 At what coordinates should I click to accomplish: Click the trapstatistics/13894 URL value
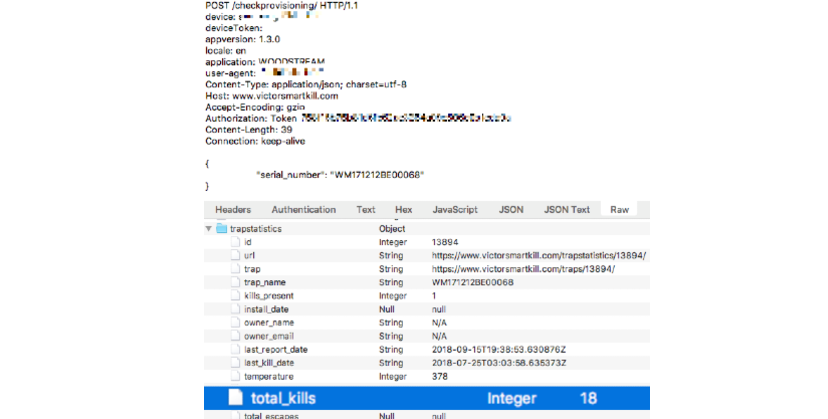[539, 256]
